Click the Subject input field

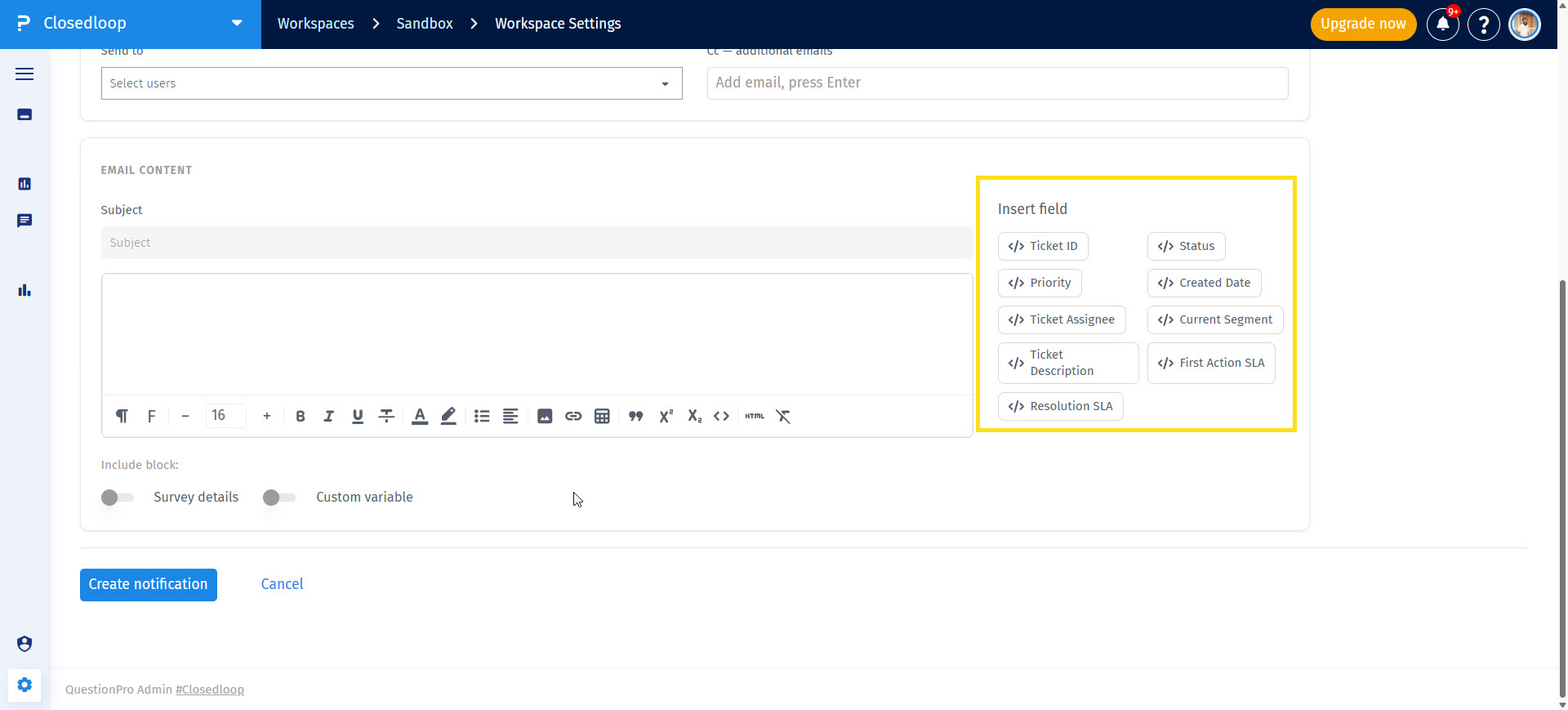click(537, 243)
